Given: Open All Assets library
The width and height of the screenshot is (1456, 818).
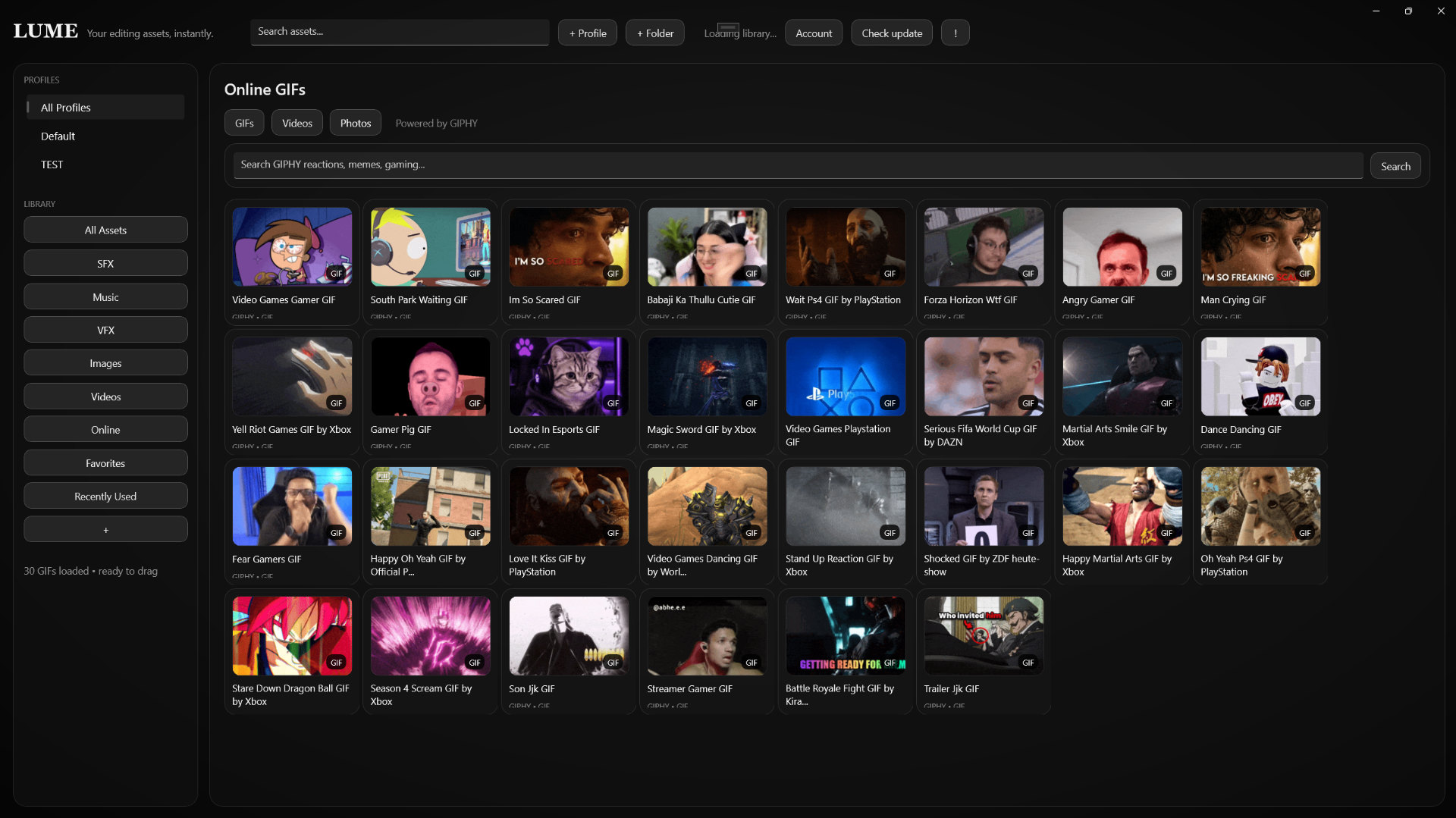Looking at the screenshot, I should click(x=105, y=230).
